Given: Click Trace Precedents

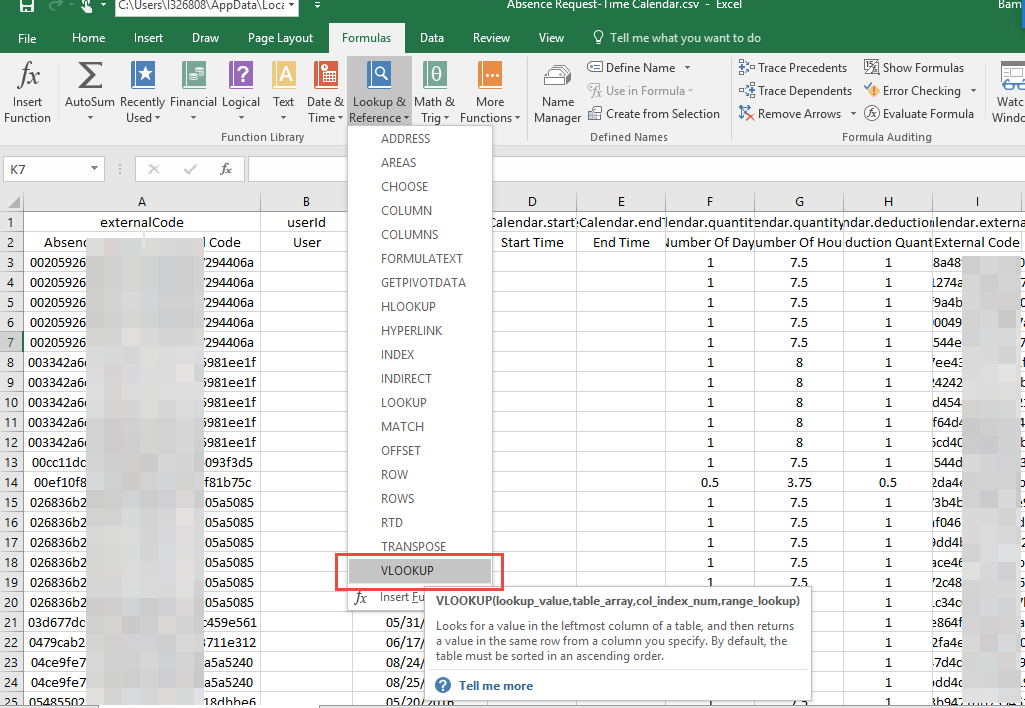Looking at the screenshot, I should coord(792,67).
